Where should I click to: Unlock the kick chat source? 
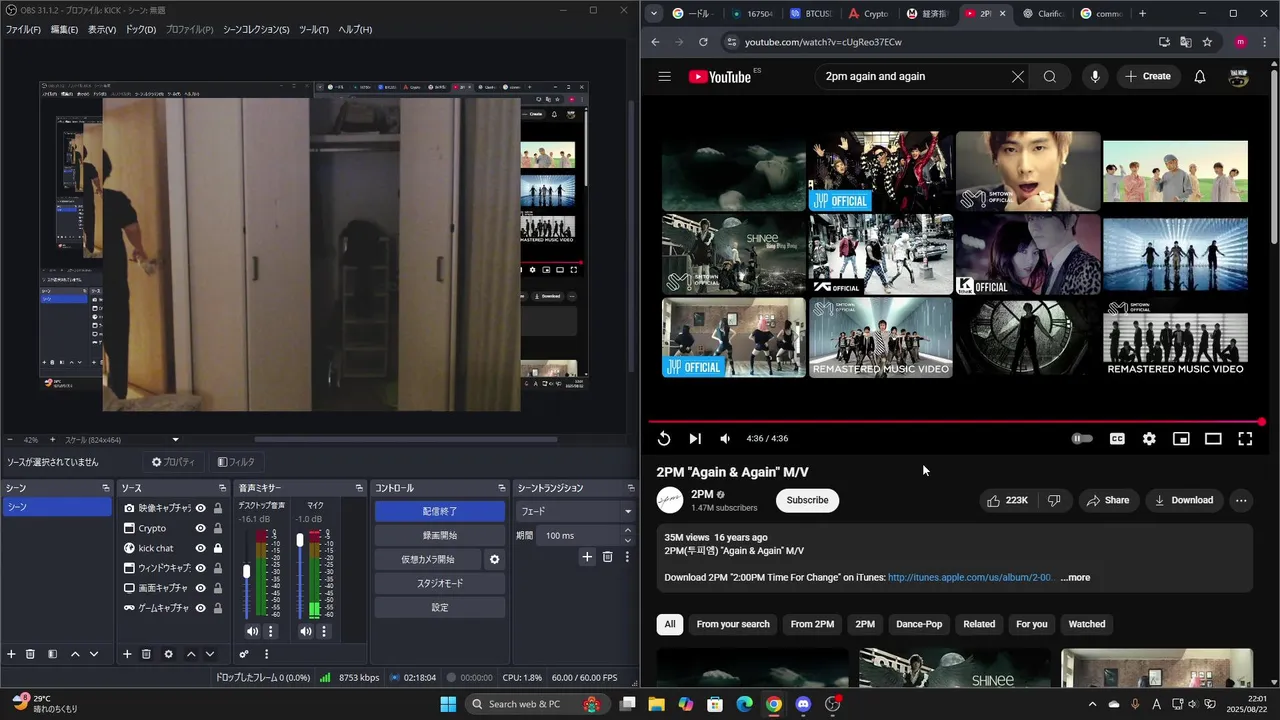pos(218,548)
